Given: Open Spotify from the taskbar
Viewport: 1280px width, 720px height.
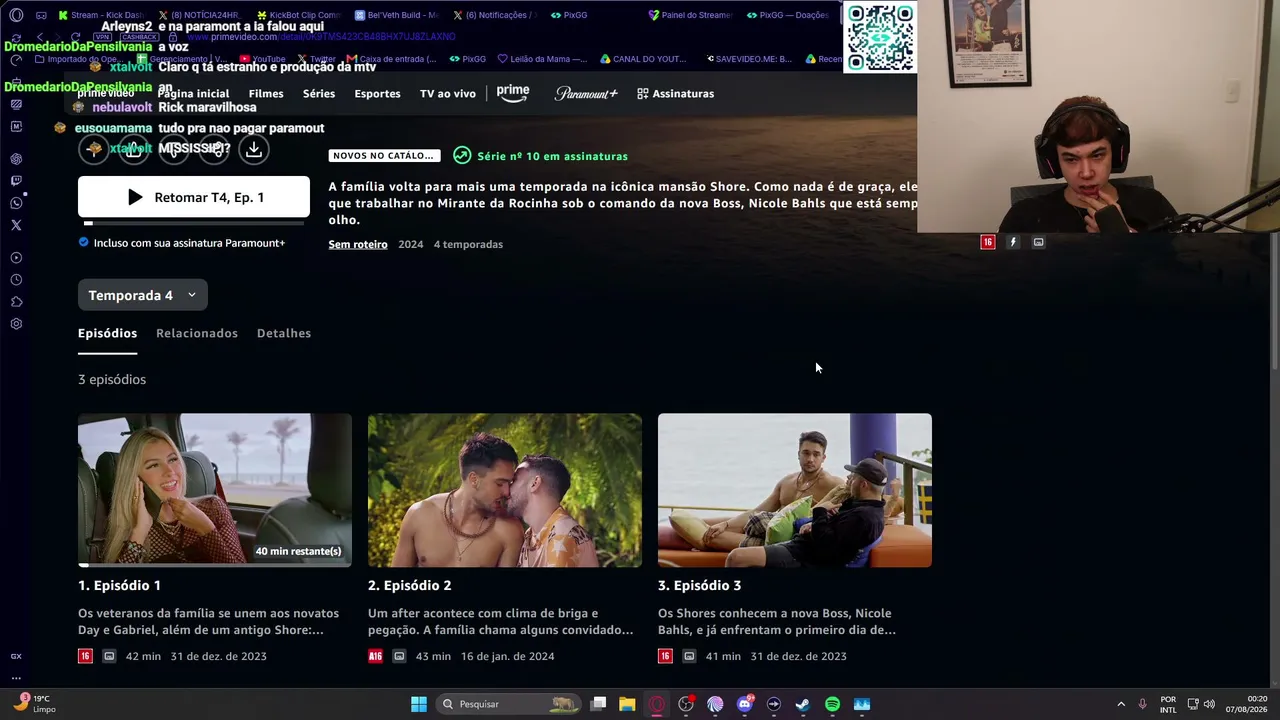Looking at the screenshot, I should click(x=832, y=704).
